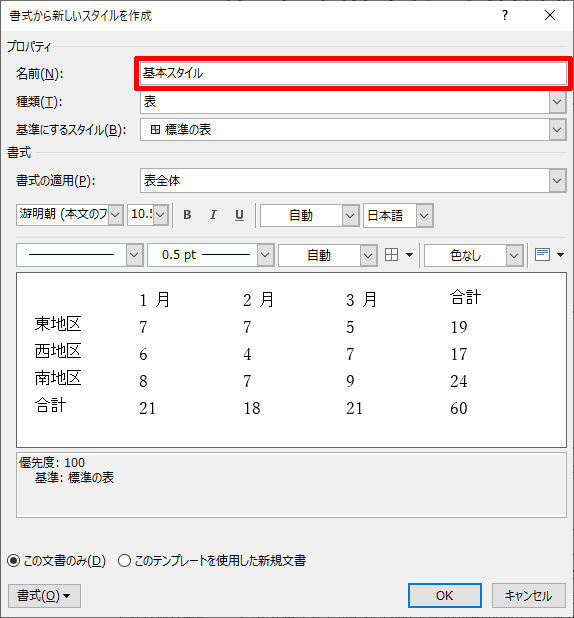
Task: Click the table borders grid icon
Action: [x=391, y=255]
